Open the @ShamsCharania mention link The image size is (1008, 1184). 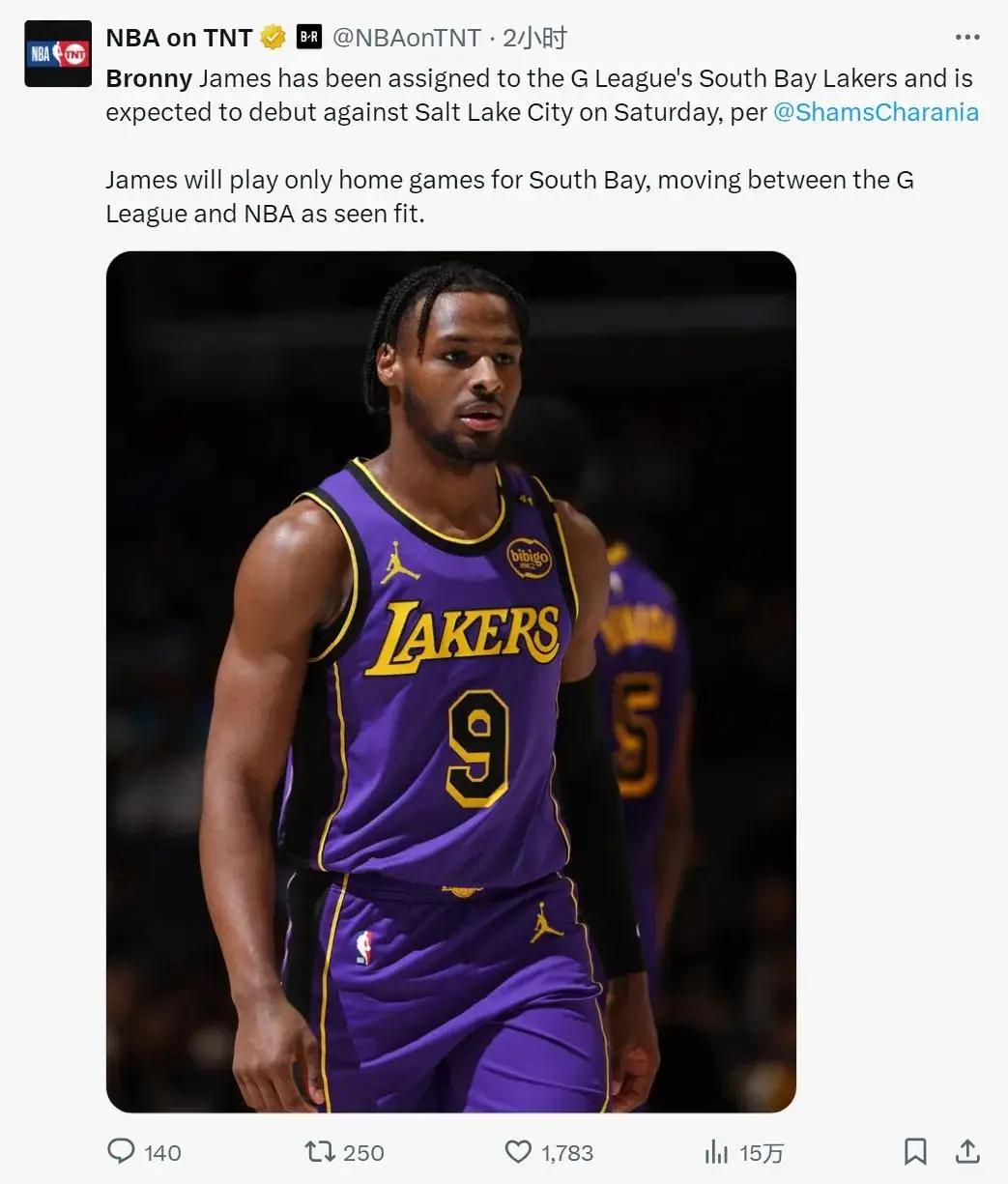(876, 112)
